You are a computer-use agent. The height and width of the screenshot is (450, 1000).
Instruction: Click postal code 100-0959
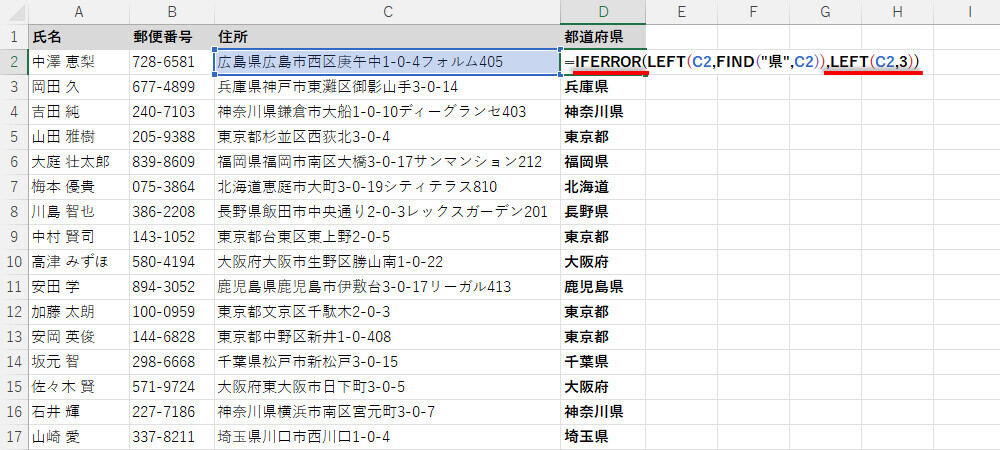(172, 312)
